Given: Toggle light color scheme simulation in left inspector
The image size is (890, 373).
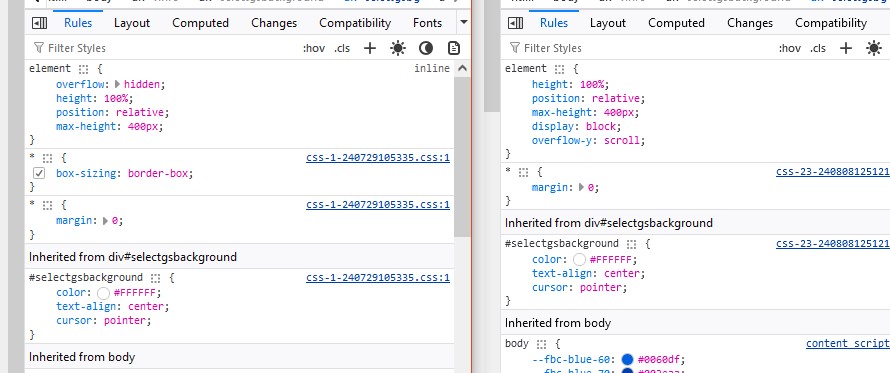Looking at the screenshot, I should (x=398, y=48).
